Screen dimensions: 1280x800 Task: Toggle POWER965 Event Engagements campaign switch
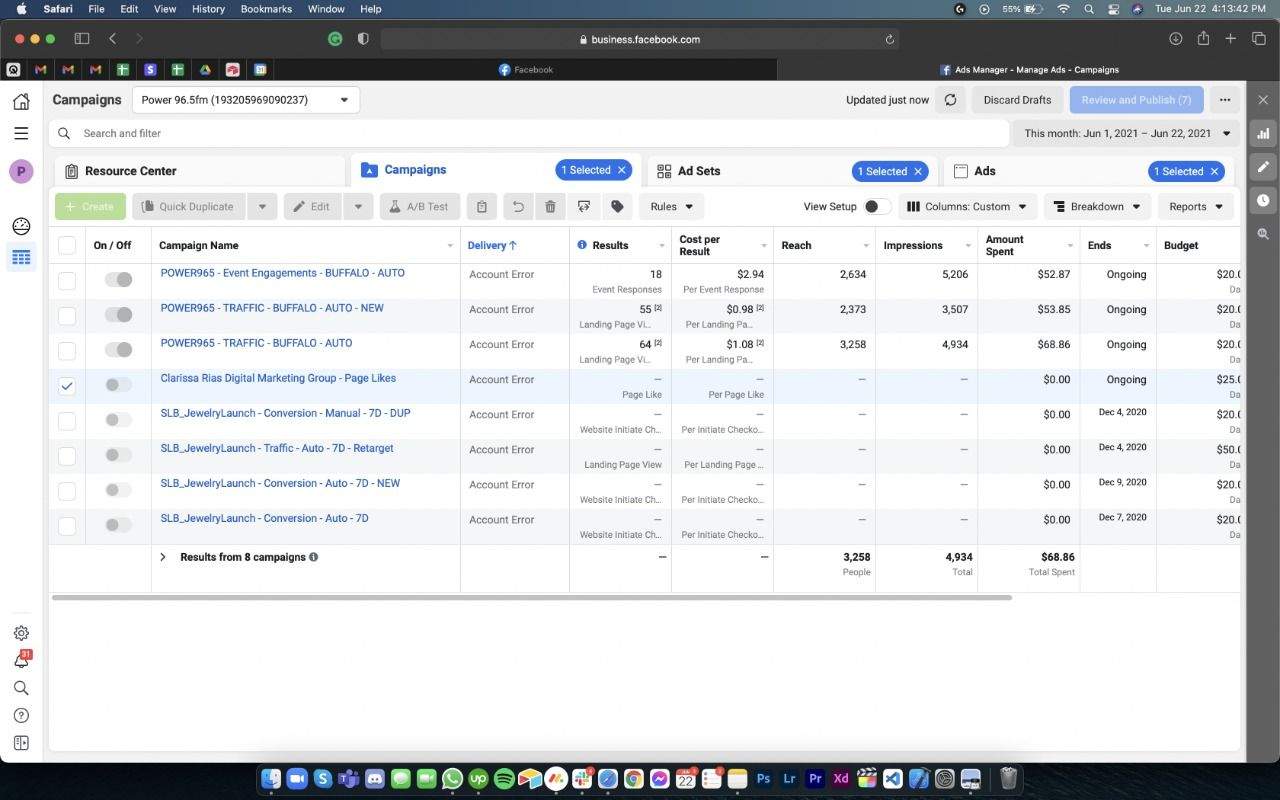118,280
